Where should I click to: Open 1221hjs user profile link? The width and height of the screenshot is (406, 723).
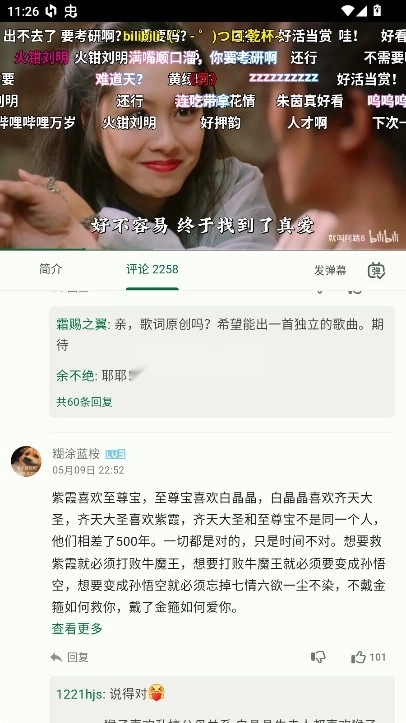(x=80, y=694)
